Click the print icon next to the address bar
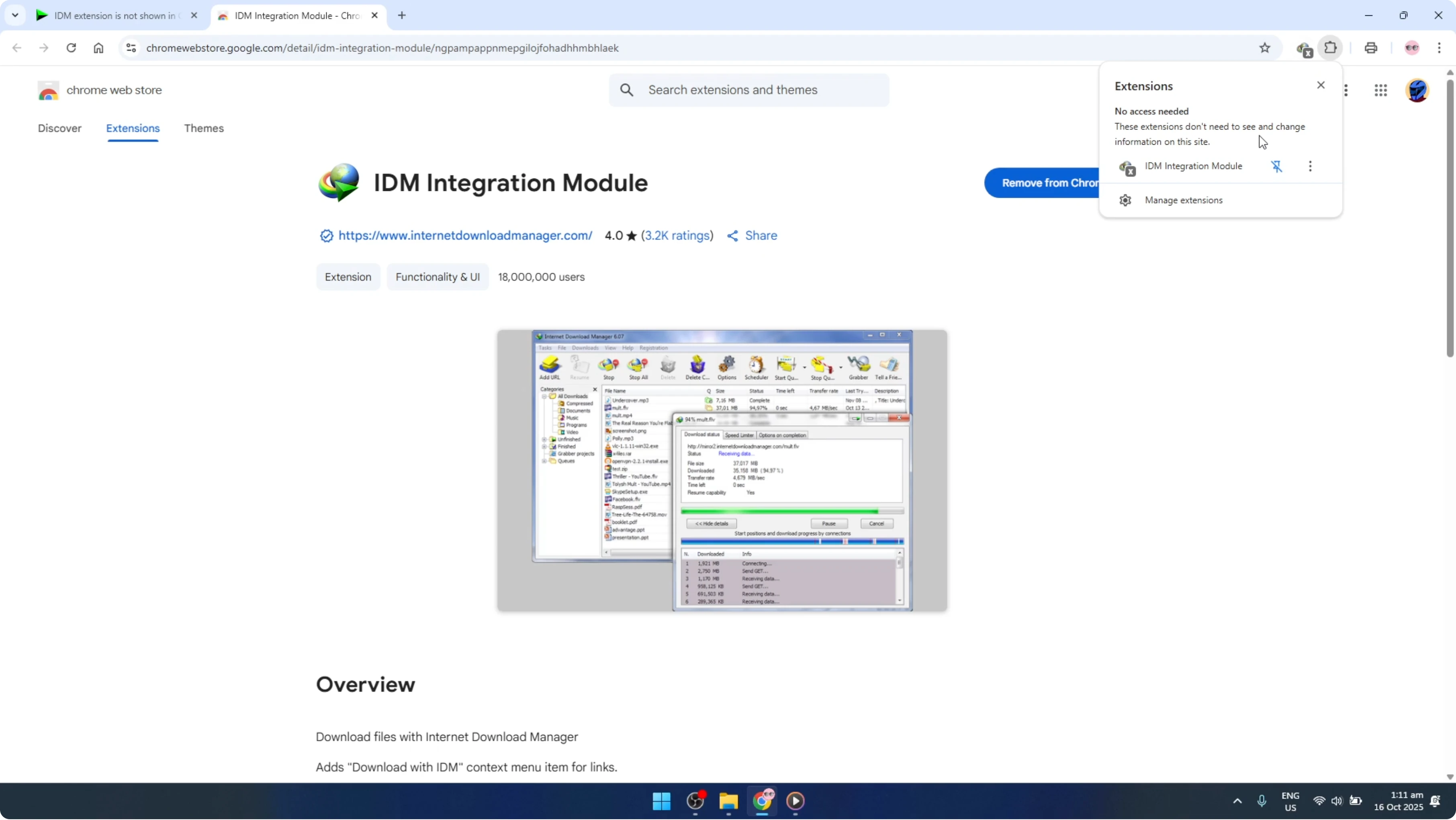Image resolution: width=1456 pixels, height=820 pixels. coord(1372,48)
